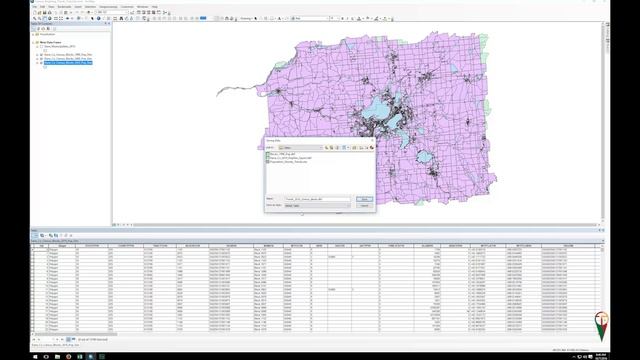This screenshot has height=360, width=640.
Task: Switch TOC to List By Visibility
Action: [43, 29]
